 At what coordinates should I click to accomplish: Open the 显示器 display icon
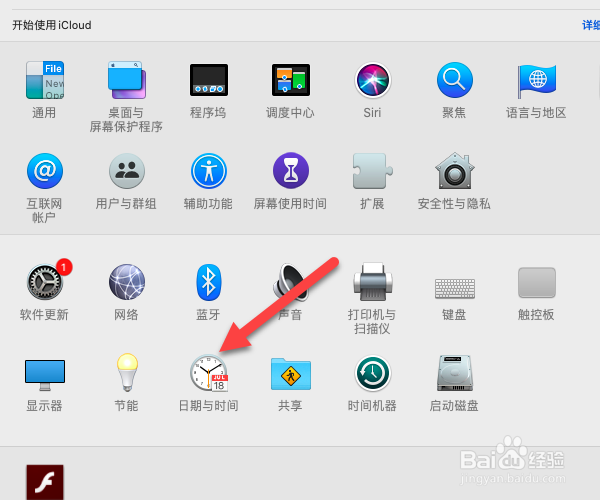[x=45, y=375]
